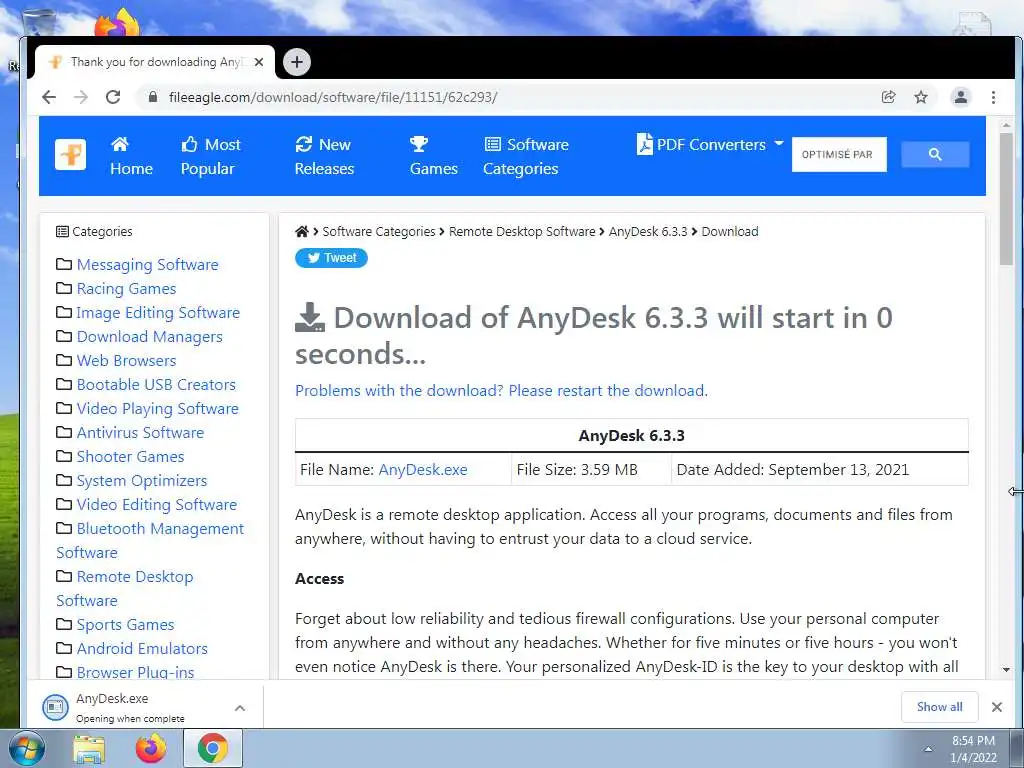
Task: Open Windows Start menu
Action: pyautogui.click(x=26, y=748)
